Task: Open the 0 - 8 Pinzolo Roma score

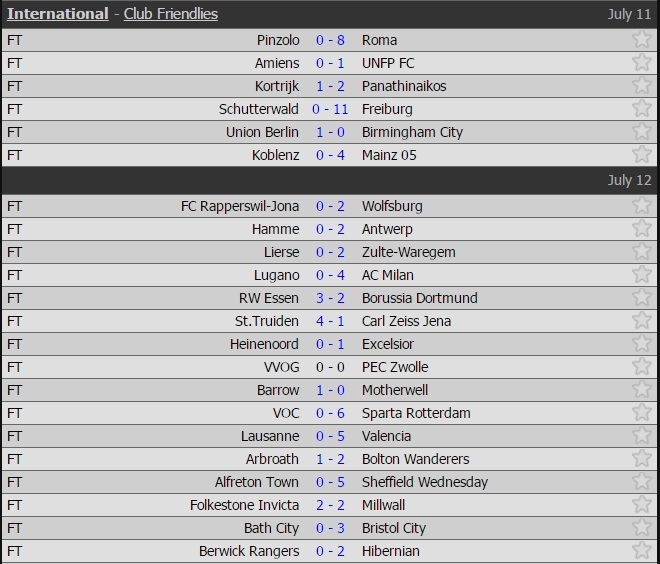Action: click(330, 40)
